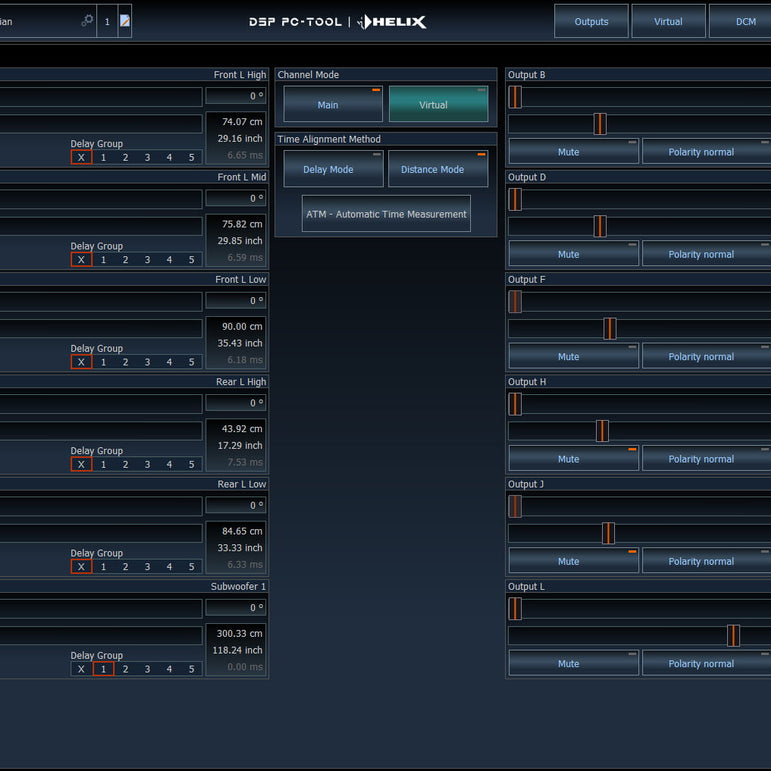Open the Outputs tab

pyautogui.click(x=591, y=21)
